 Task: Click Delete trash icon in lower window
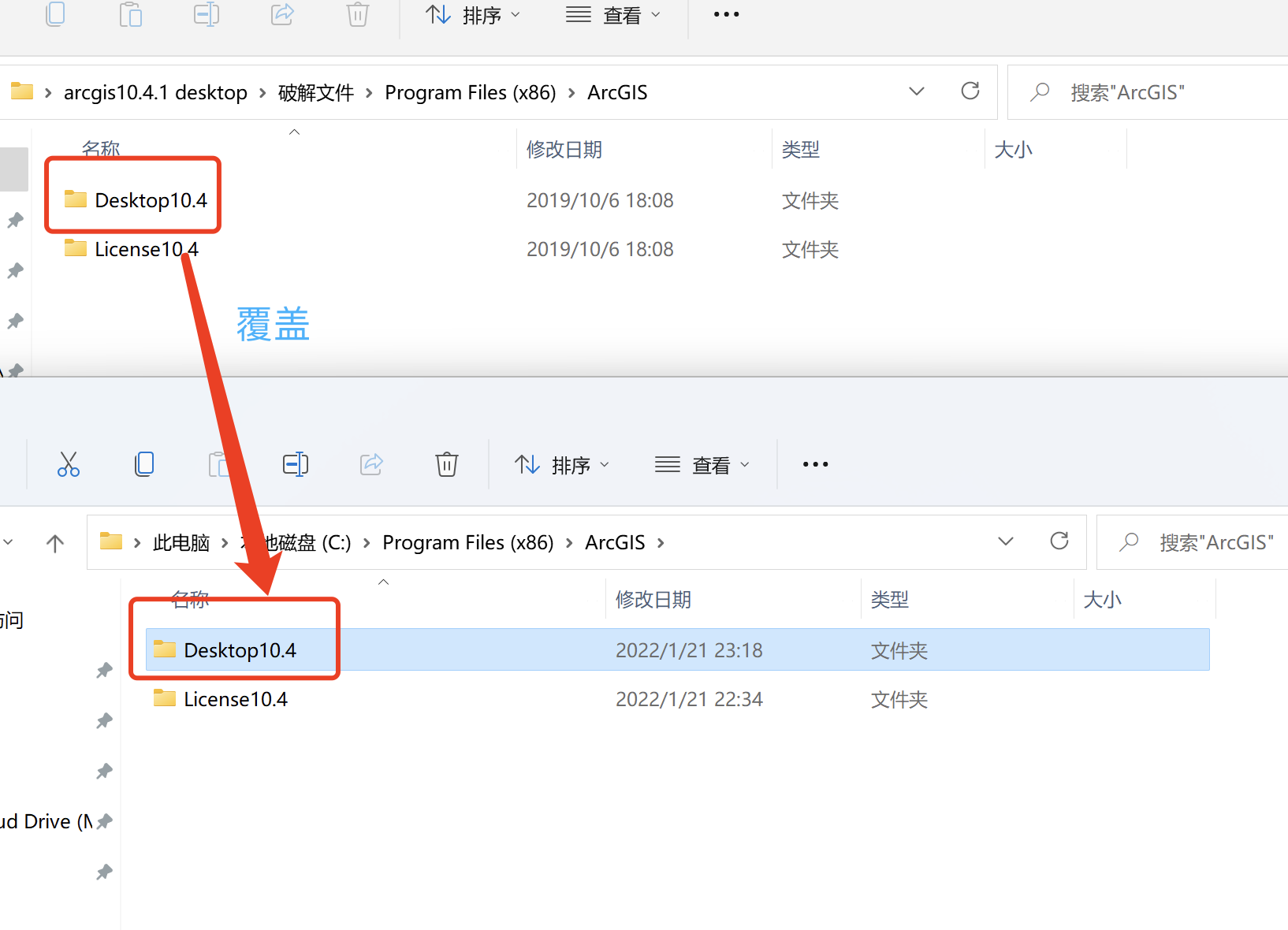(x=447, y=464)
